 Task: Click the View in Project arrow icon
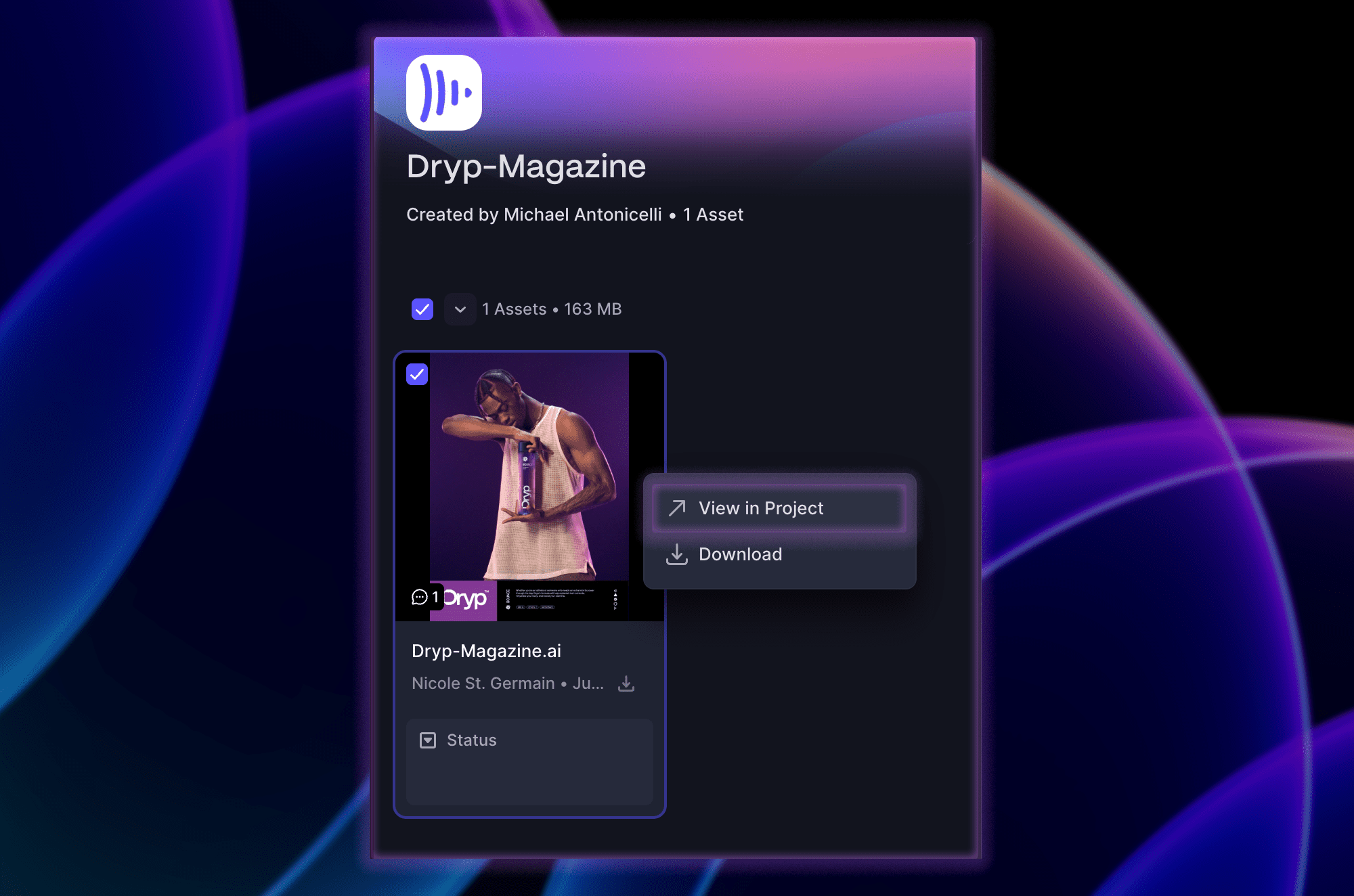coord(677,508)
